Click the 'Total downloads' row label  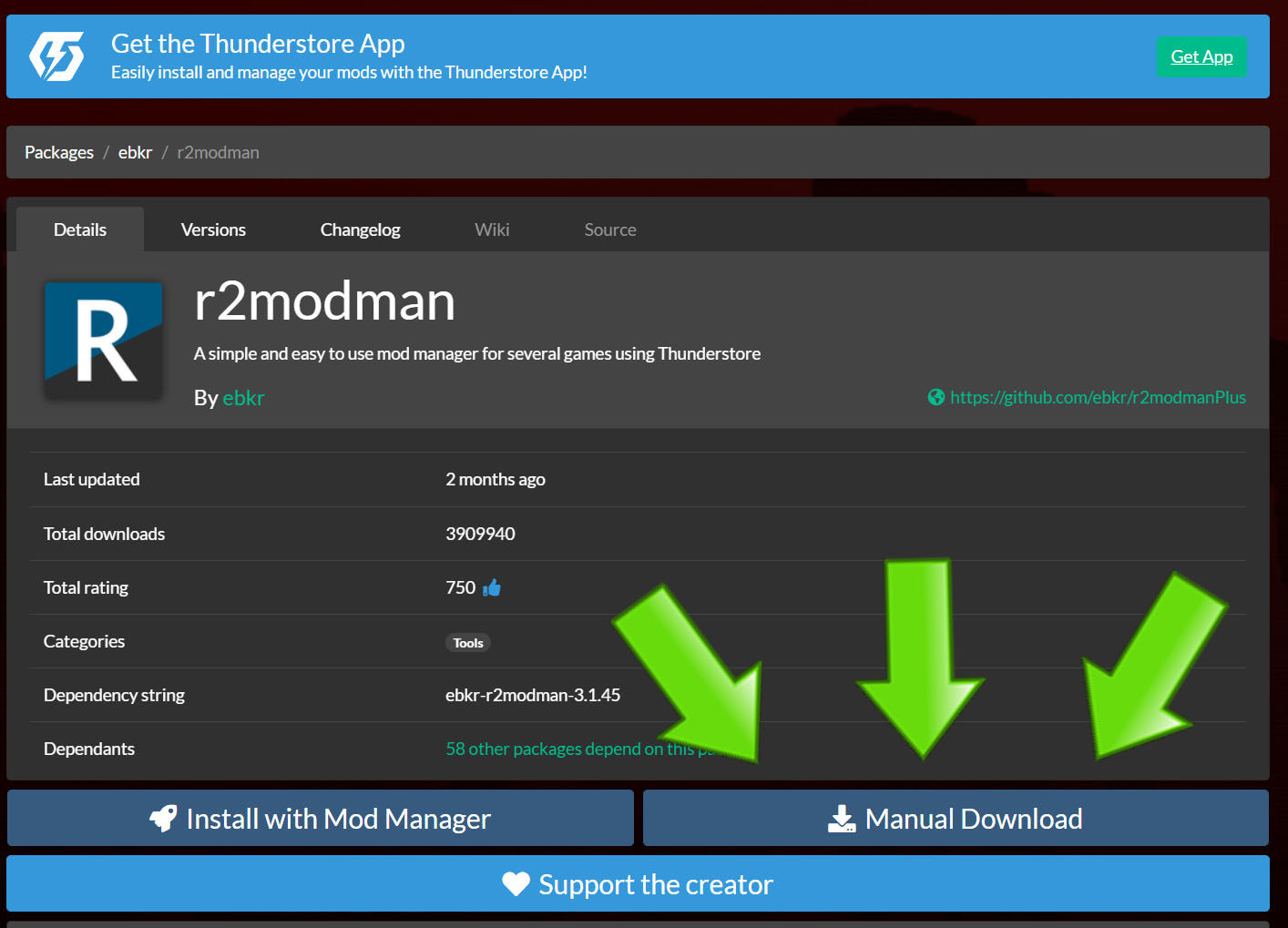point(105,534)
